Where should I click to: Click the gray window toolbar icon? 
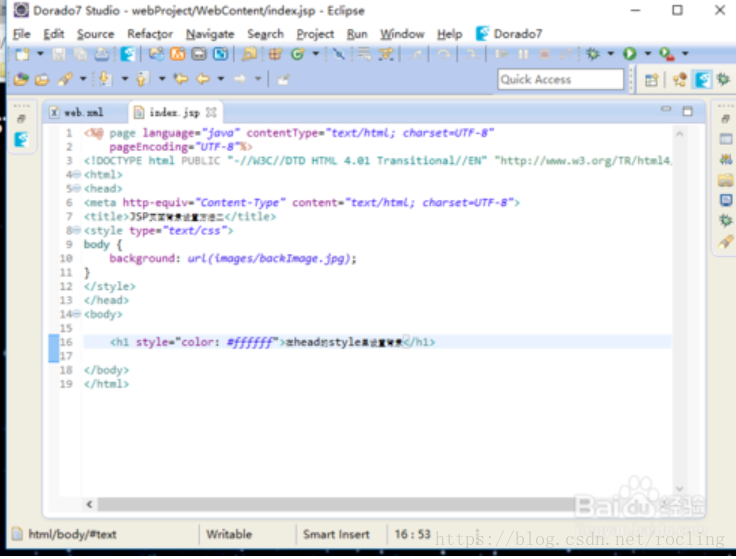click(x=199, y=54)
